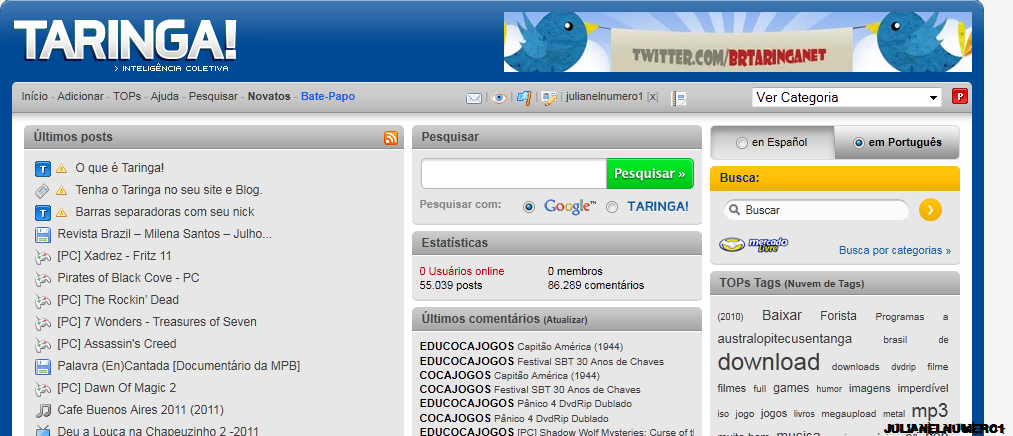Click gamepad icon beside Assassin's Creed
1013x436 pixels.
(43, 345)
